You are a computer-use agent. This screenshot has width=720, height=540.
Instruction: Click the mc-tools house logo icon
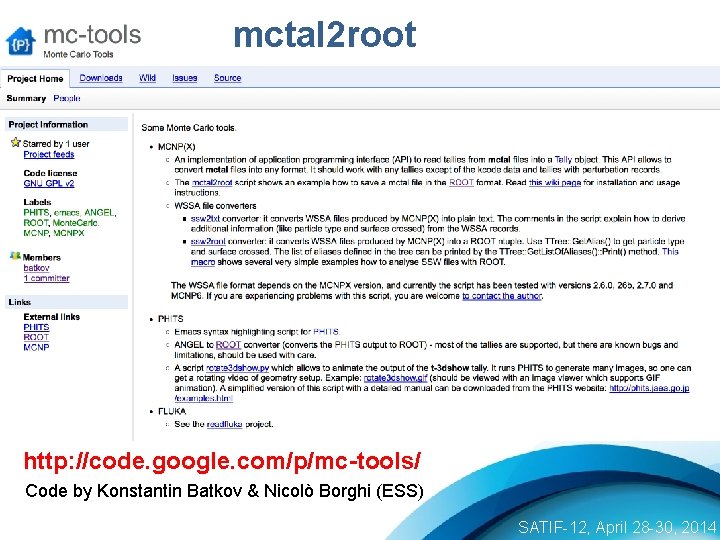pyautogui.click(x=21, y=41)
